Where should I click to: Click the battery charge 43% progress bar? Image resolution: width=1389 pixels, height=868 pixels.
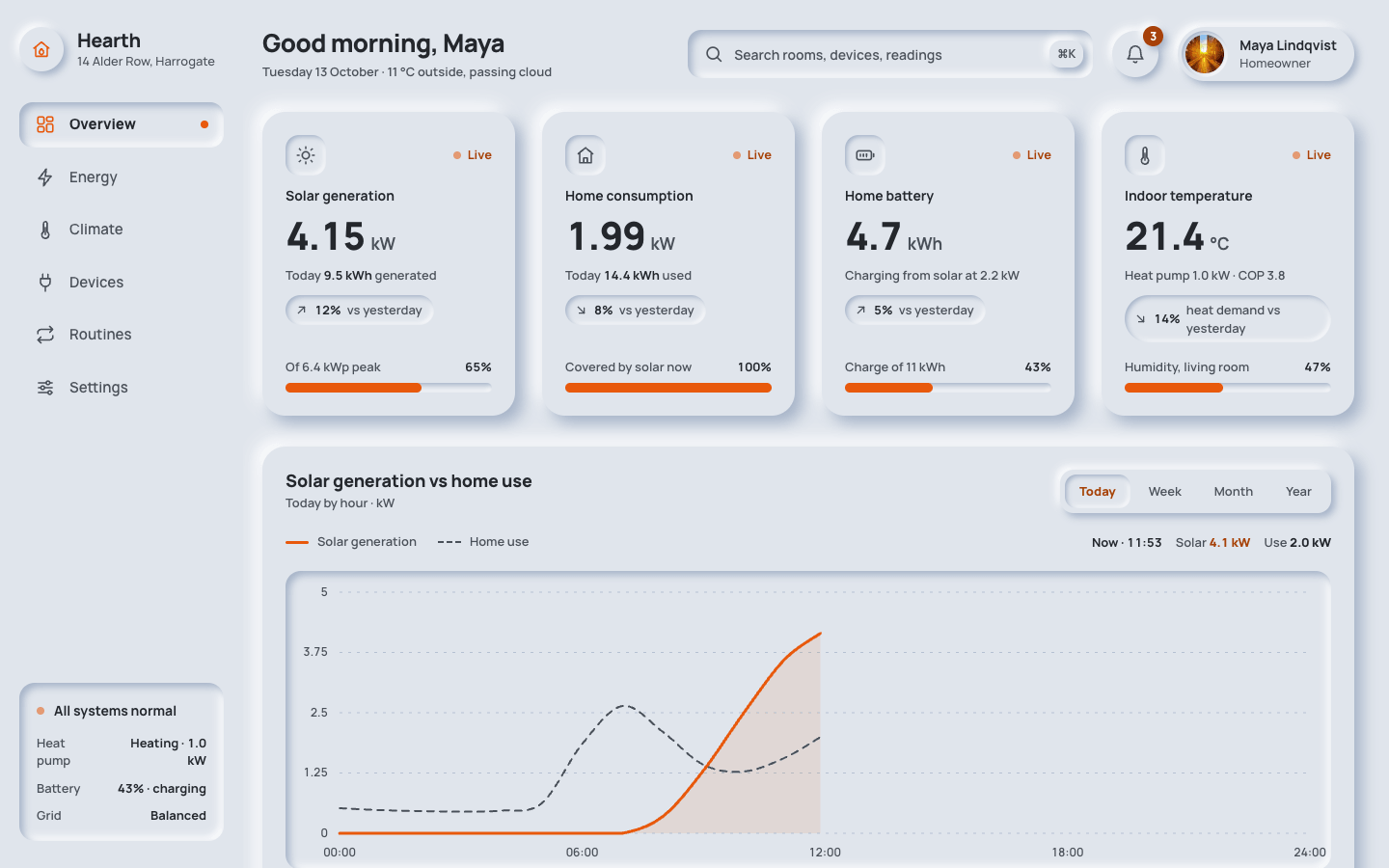tap(948, 388)
